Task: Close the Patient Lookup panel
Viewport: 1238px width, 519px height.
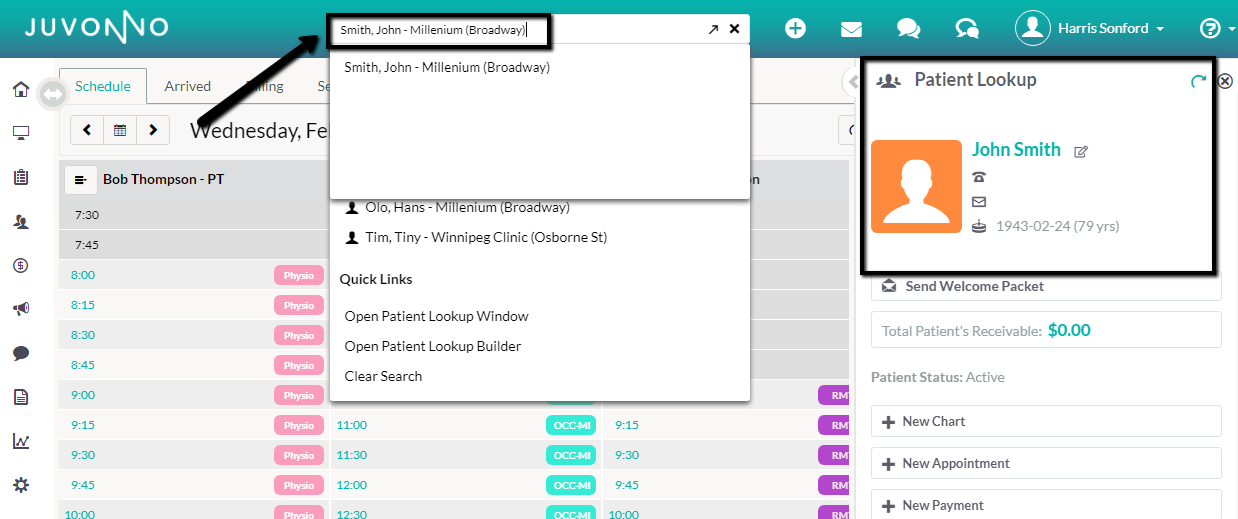Action: pyautogui.click(x=1226, y=82)
